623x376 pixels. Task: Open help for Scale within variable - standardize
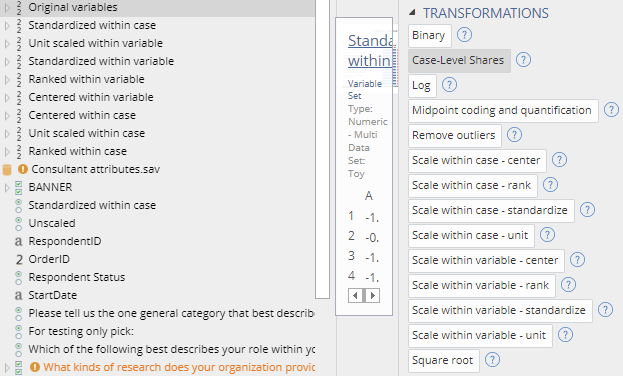pos(606,310)
